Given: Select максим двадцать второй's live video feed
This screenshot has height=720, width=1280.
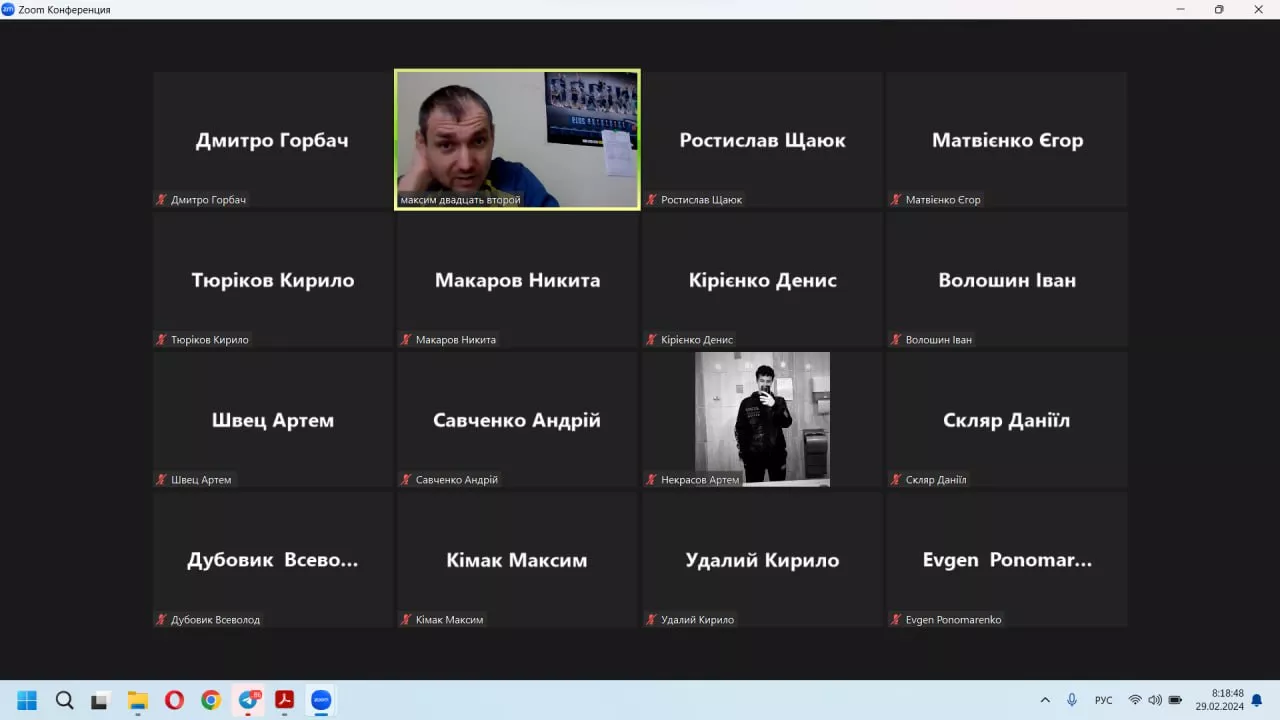Looking at the screenshot, I should click(517, 139).
